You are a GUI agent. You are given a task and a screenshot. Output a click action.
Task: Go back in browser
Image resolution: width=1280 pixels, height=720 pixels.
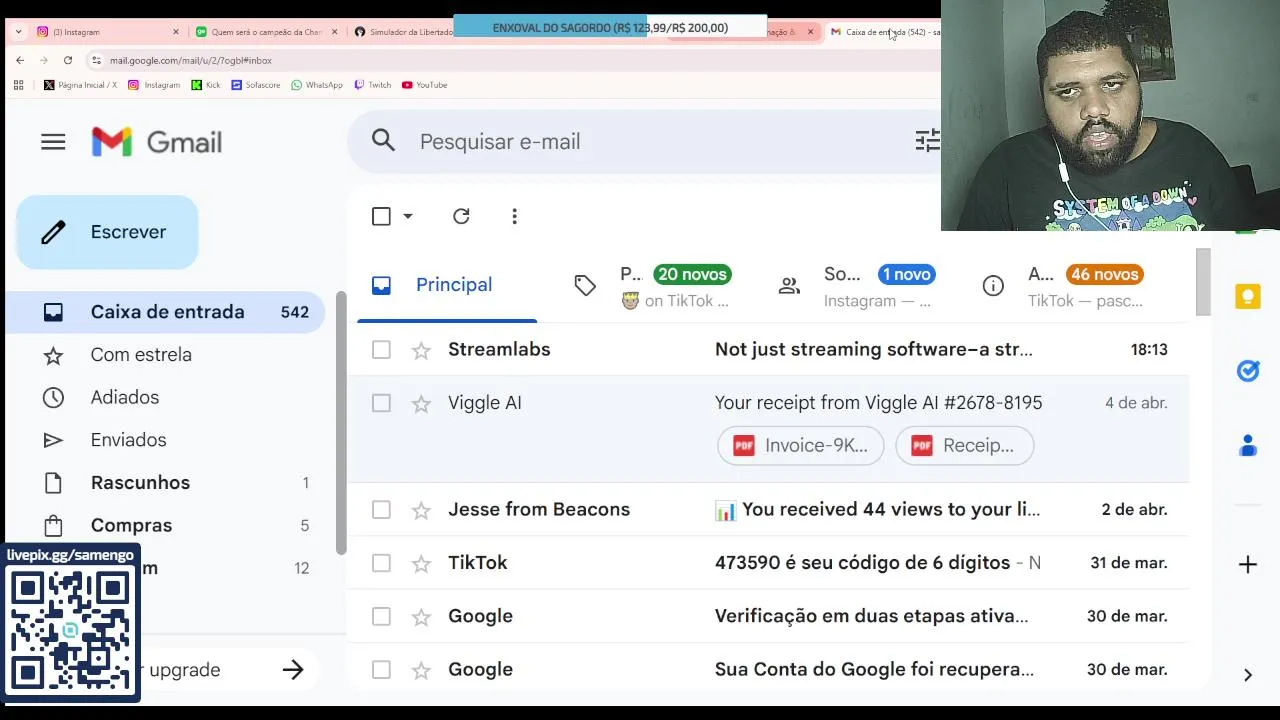pos(20,60)
